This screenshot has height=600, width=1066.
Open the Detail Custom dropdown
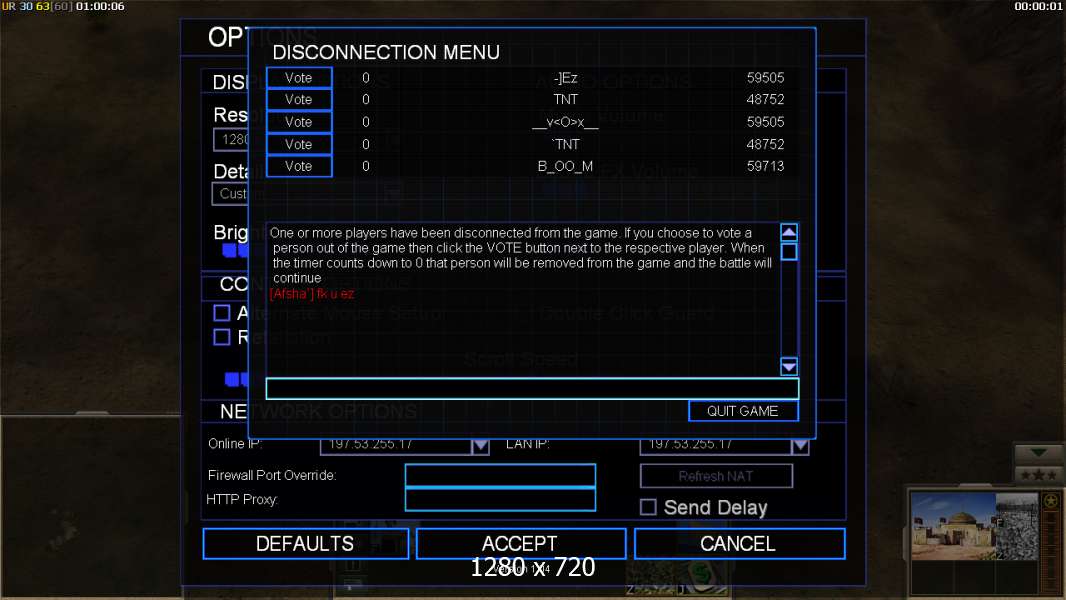coord(230,194)
